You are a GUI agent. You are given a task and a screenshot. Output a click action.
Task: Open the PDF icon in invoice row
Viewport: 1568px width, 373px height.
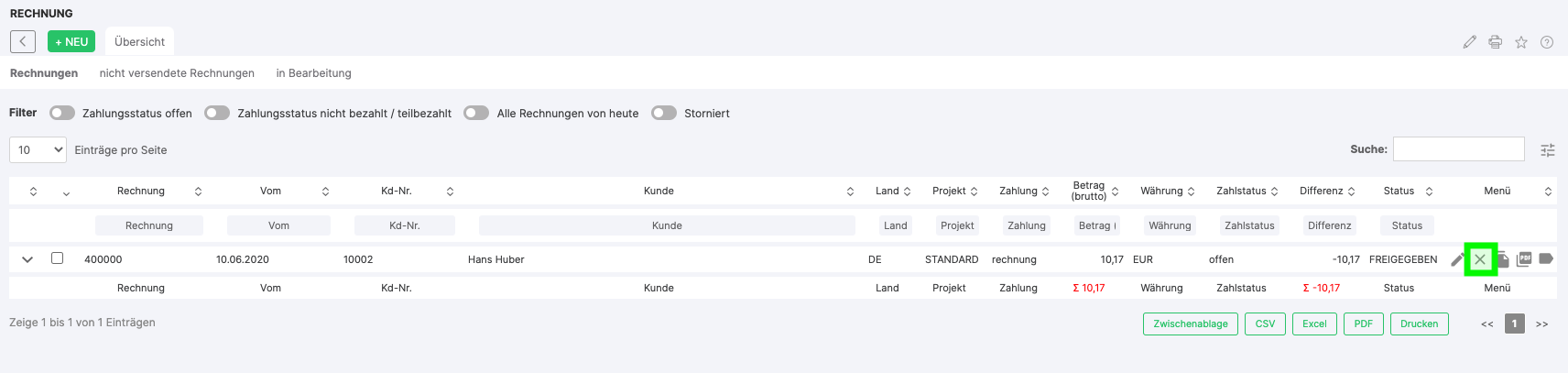1524,259
